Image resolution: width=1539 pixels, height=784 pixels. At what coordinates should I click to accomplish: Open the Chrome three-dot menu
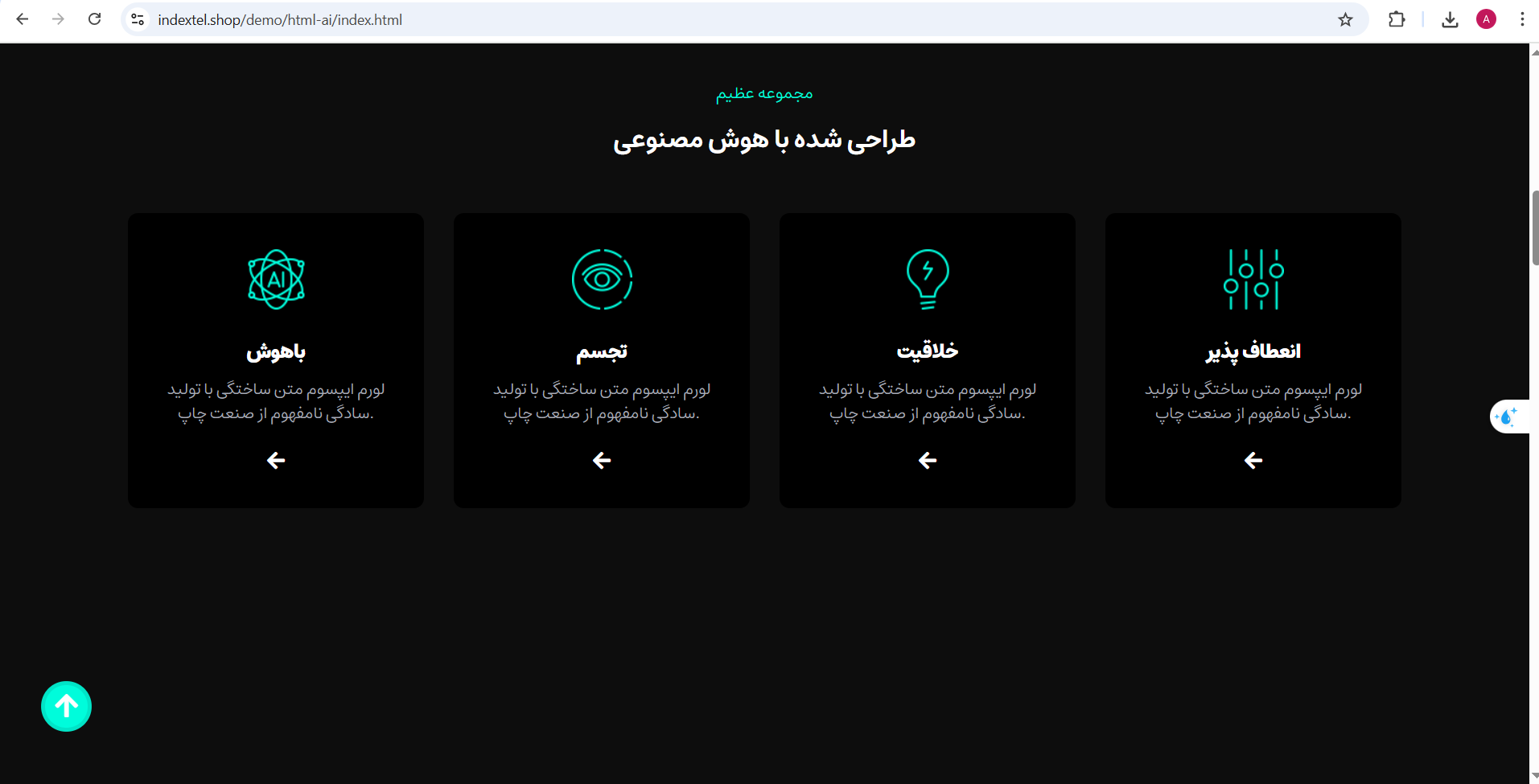tap(1521, 20)
